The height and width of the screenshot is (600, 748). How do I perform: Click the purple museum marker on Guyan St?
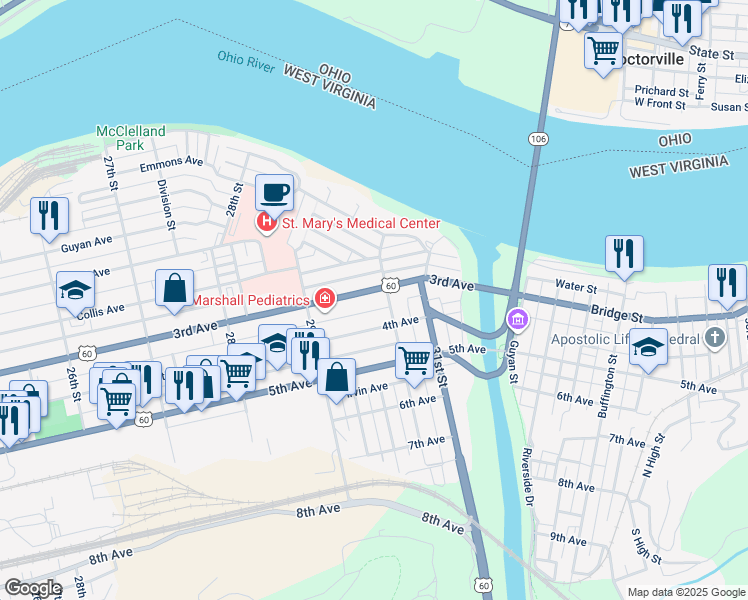tap(518, 319)
